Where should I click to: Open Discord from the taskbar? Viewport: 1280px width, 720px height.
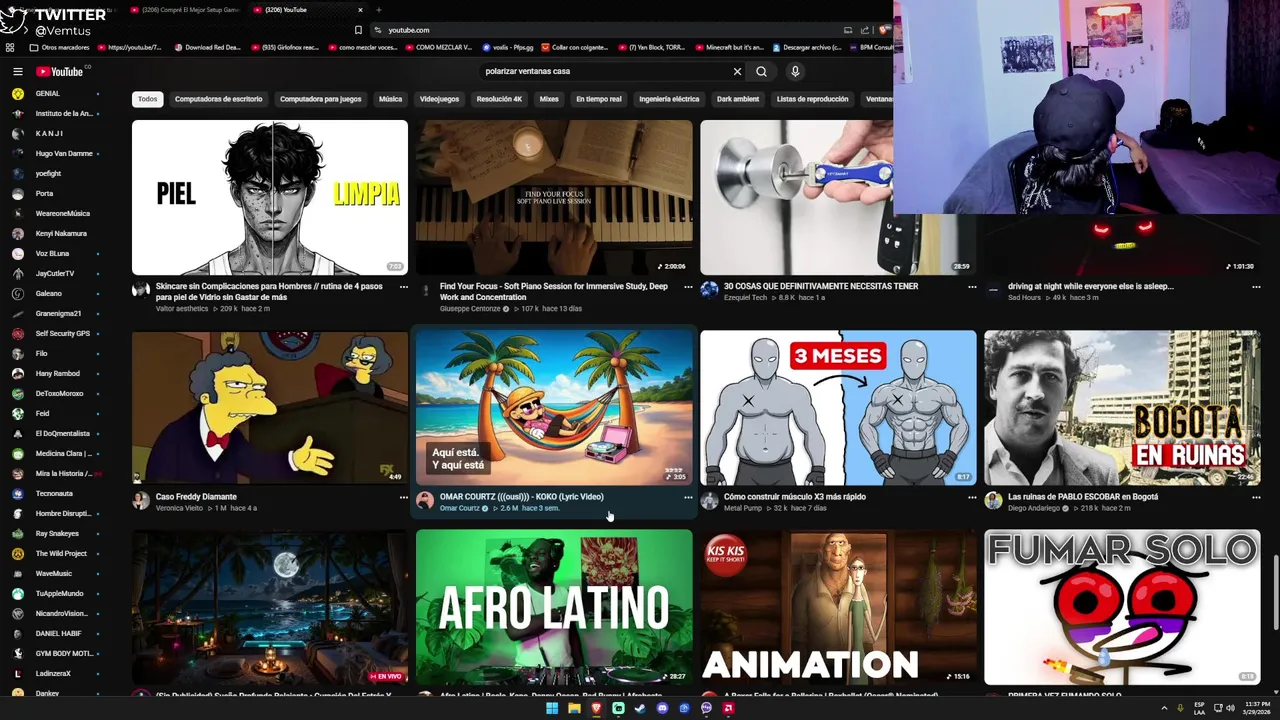662,708
